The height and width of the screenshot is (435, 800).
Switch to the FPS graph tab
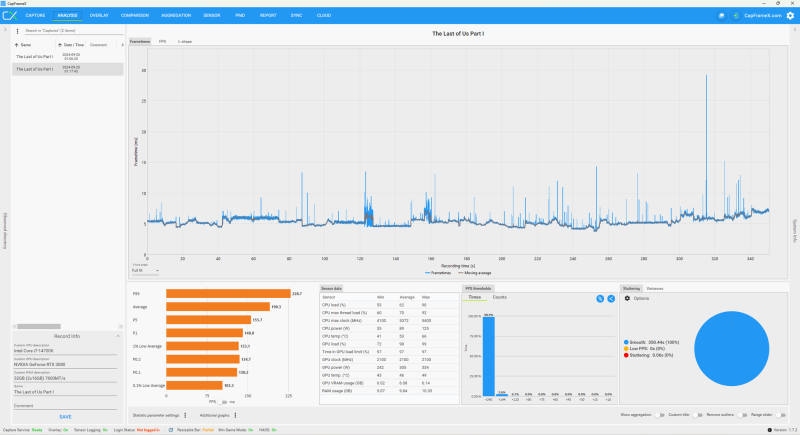[x=162, y=41]
